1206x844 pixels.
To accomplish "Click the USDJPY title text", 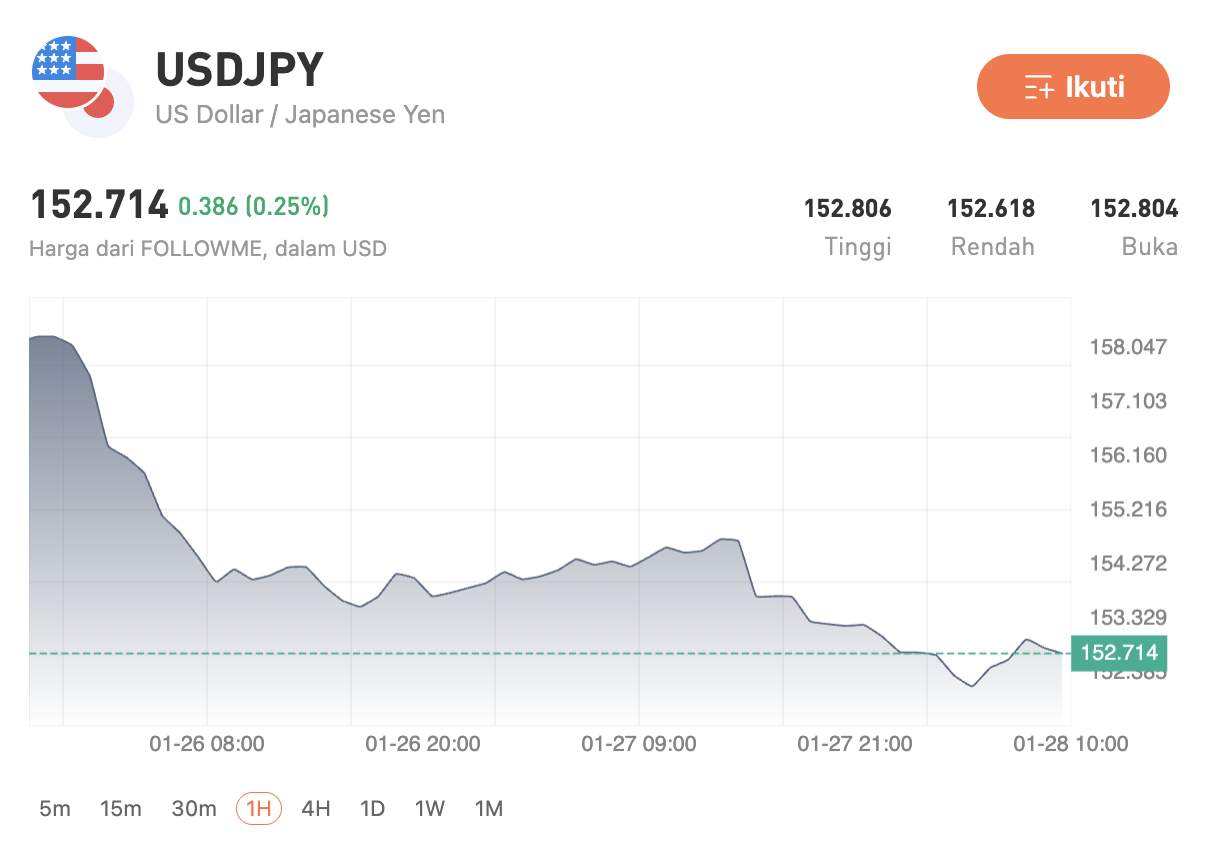I will coord(238,70).
